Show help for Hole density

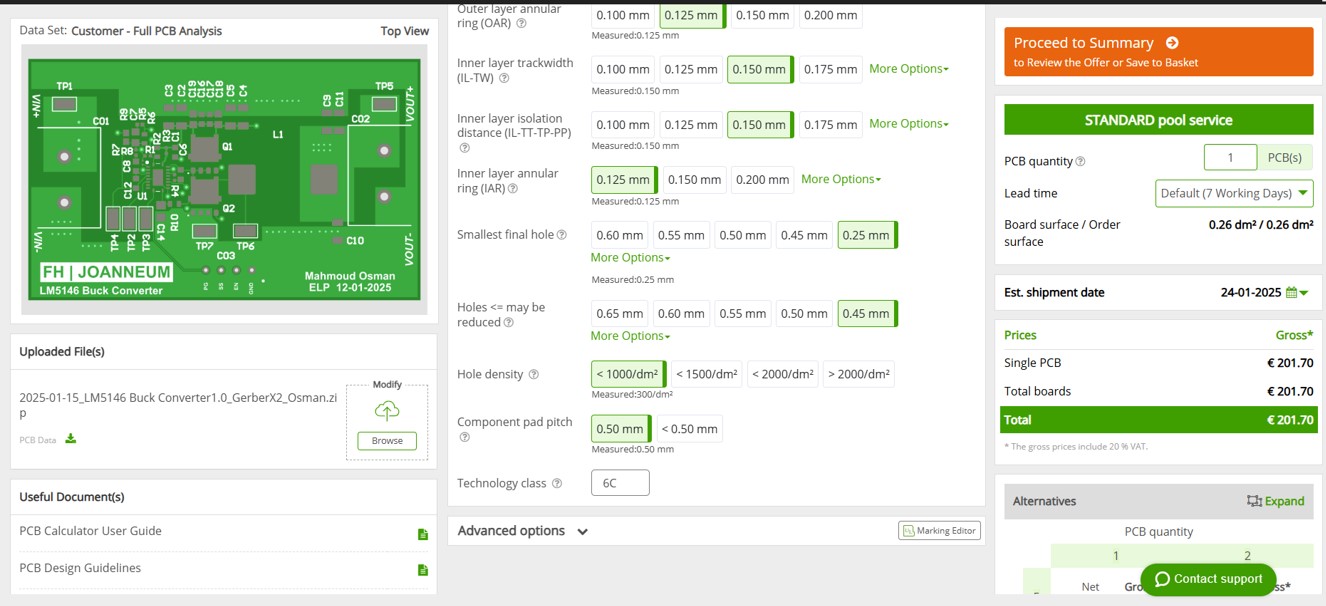click(x=533, y=375)
